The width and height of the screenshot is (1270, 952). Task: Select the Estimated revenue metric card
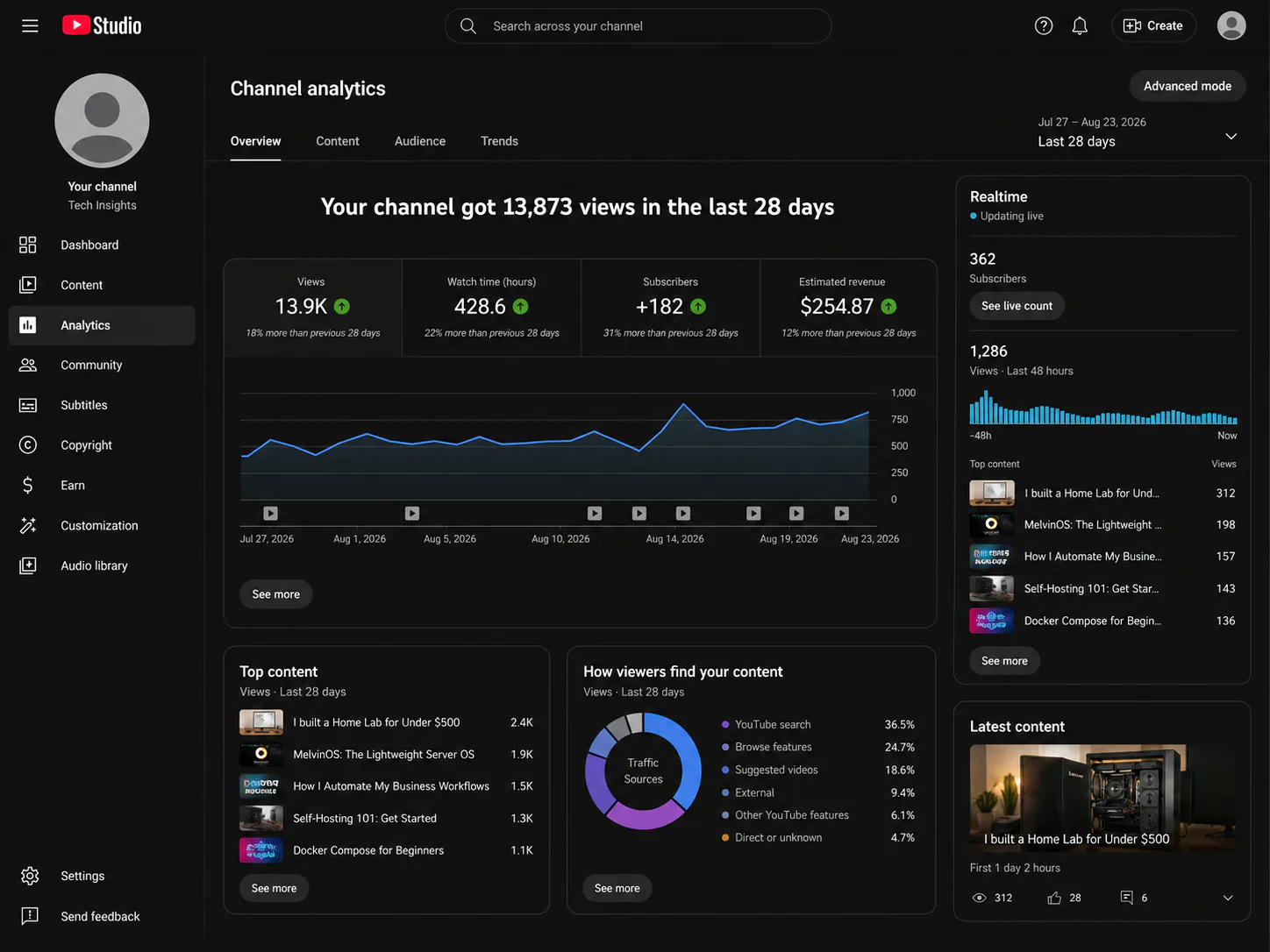[x=848, y=308]
